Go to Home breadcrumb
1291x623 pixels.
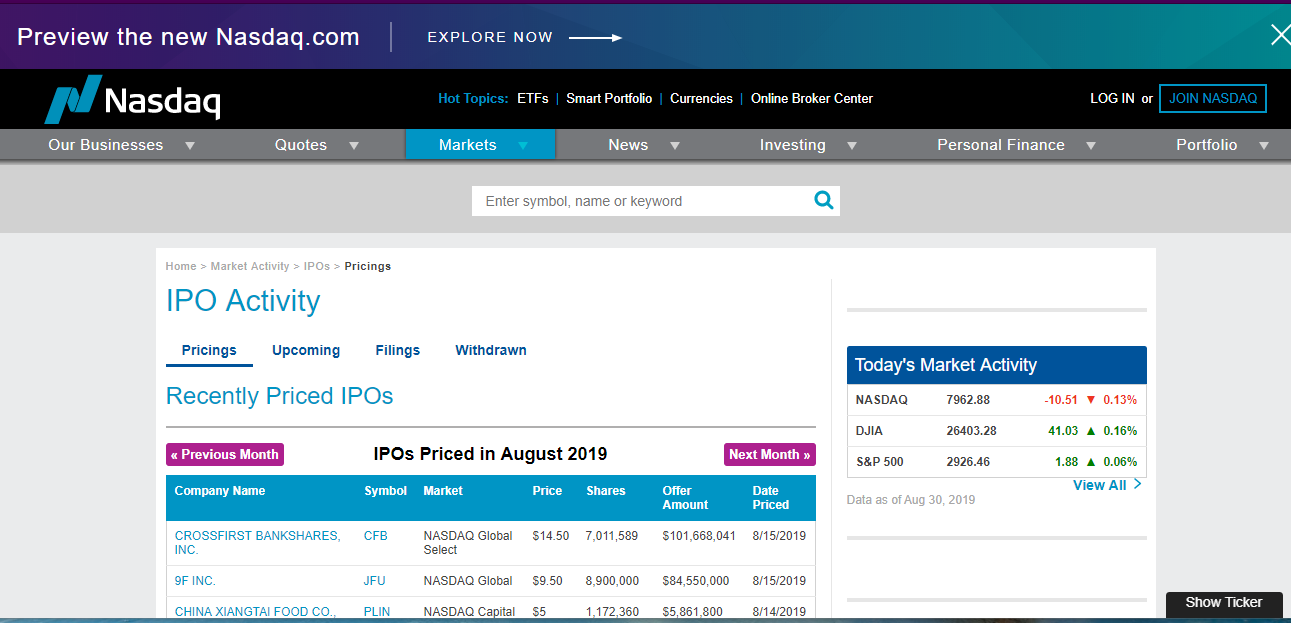(x=181, y=266)
